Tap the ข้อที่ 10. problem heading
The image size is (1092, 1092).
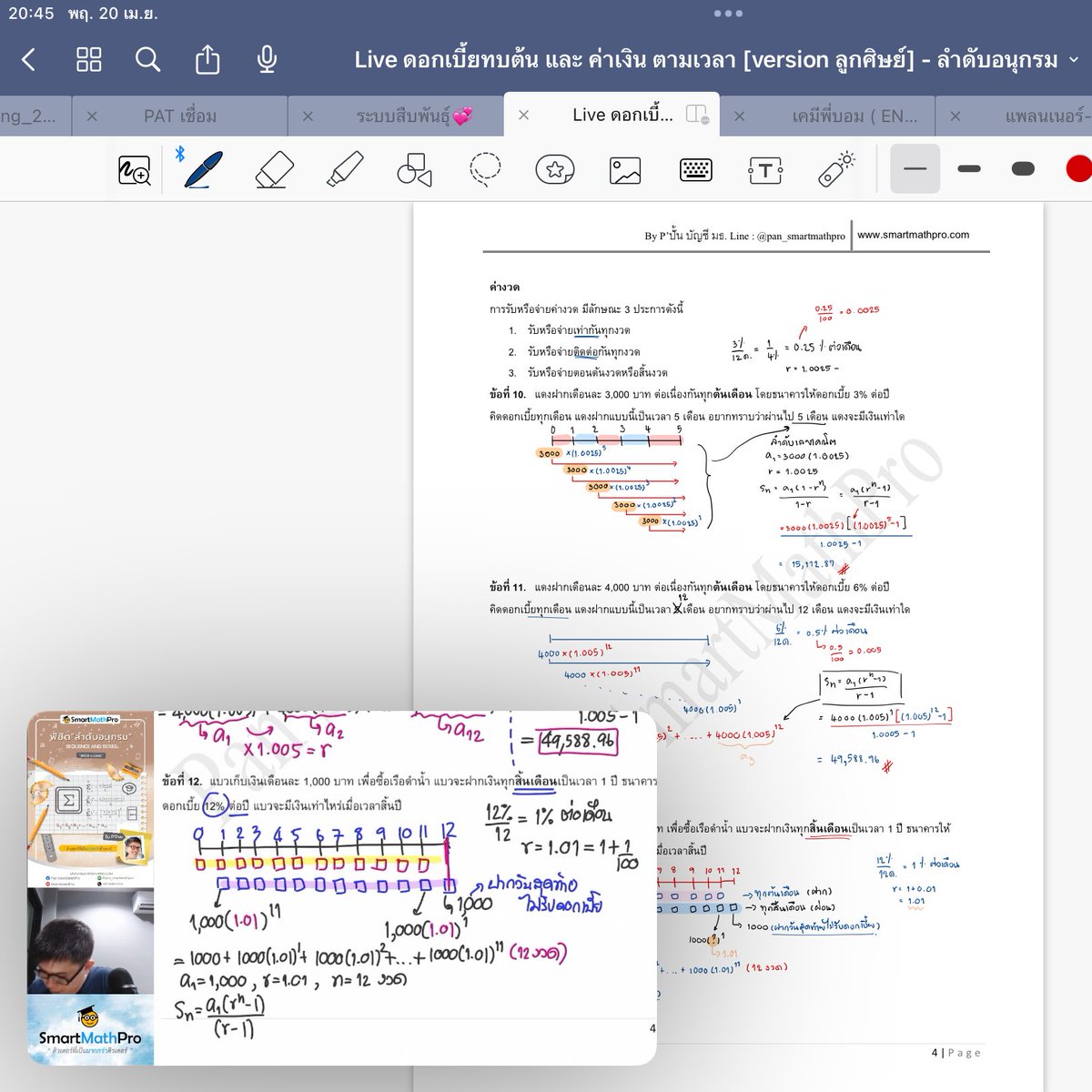[507, 394]
